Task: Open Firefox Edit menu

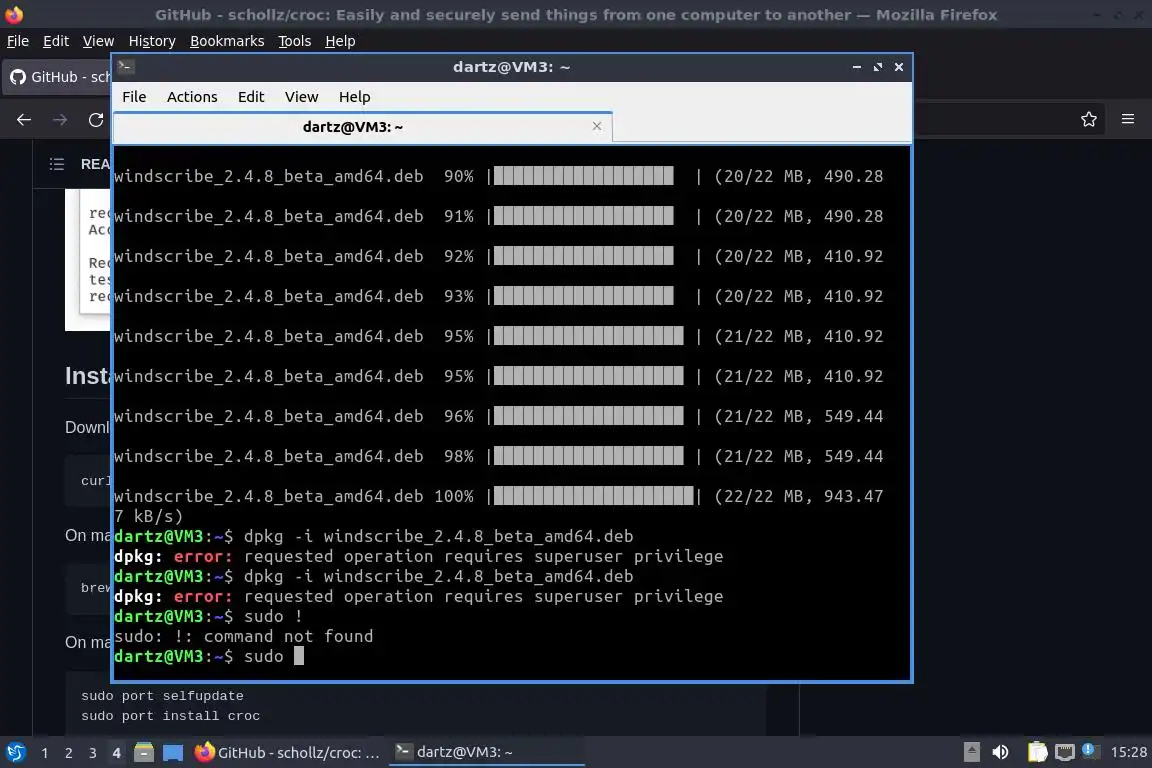Action: point(56,41)
